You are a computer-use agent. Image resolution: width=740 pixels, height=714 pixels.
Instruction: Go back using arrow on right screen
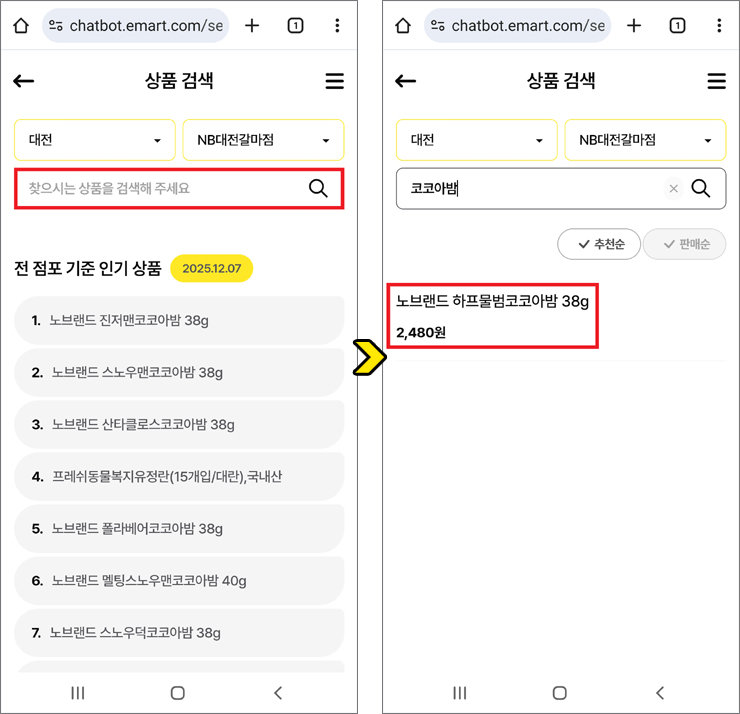(x=405, y=82)
